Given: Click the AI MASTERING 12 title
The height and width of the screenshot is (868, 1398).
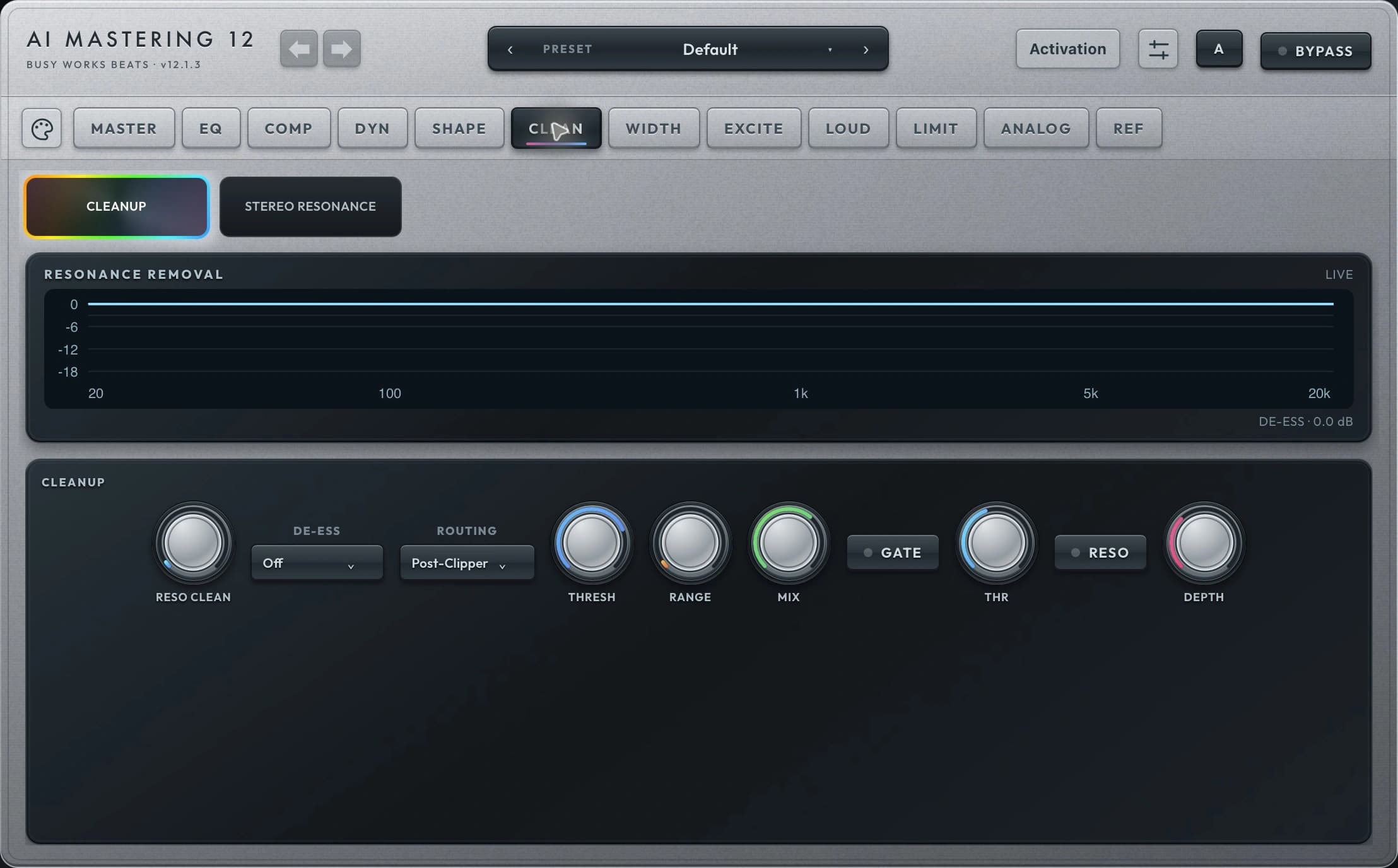Looking at the screenshot, I should 140,39.
